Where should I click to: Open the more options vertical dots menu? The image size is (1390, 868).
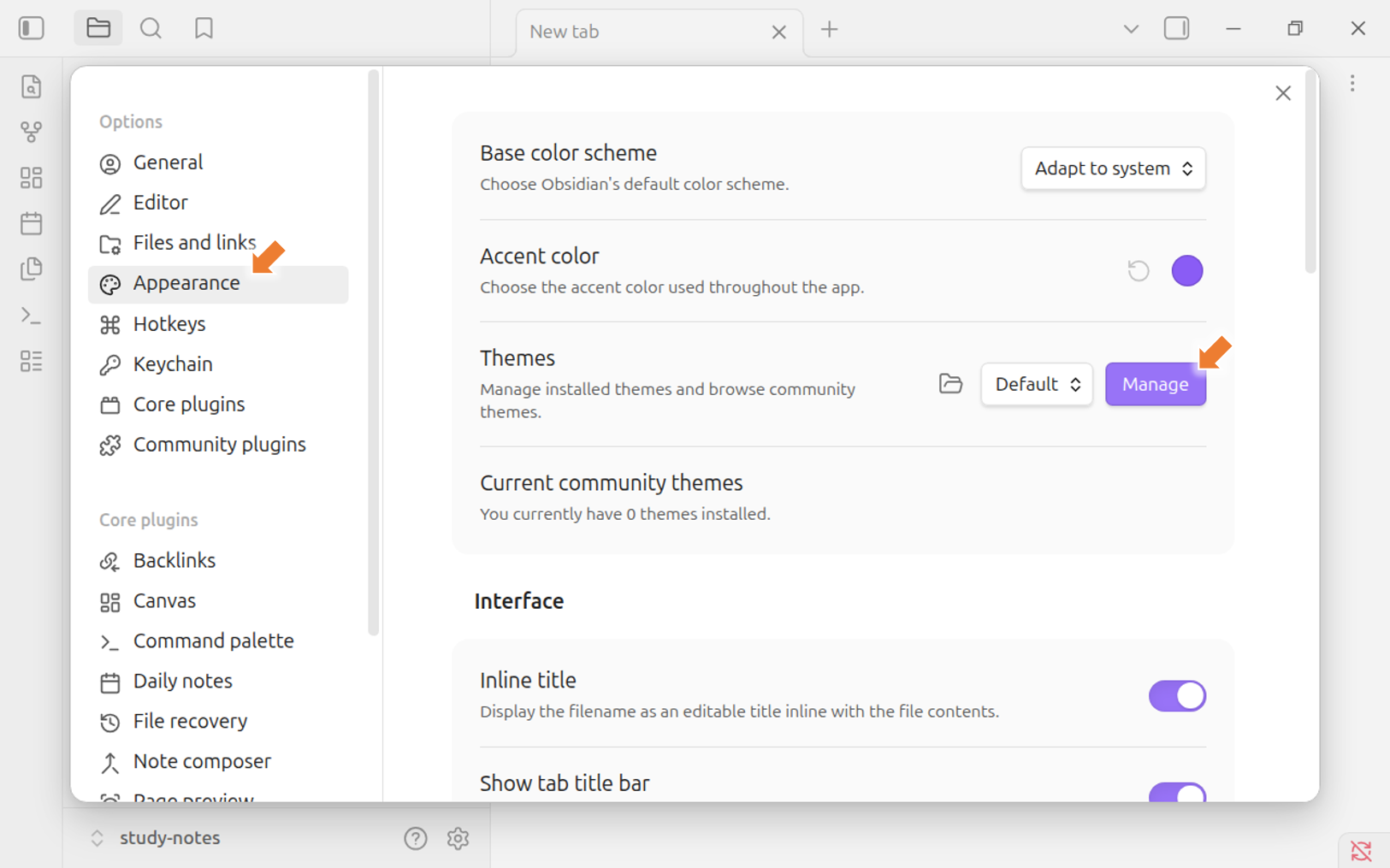pyautogui.click(x=1352, y=83)
